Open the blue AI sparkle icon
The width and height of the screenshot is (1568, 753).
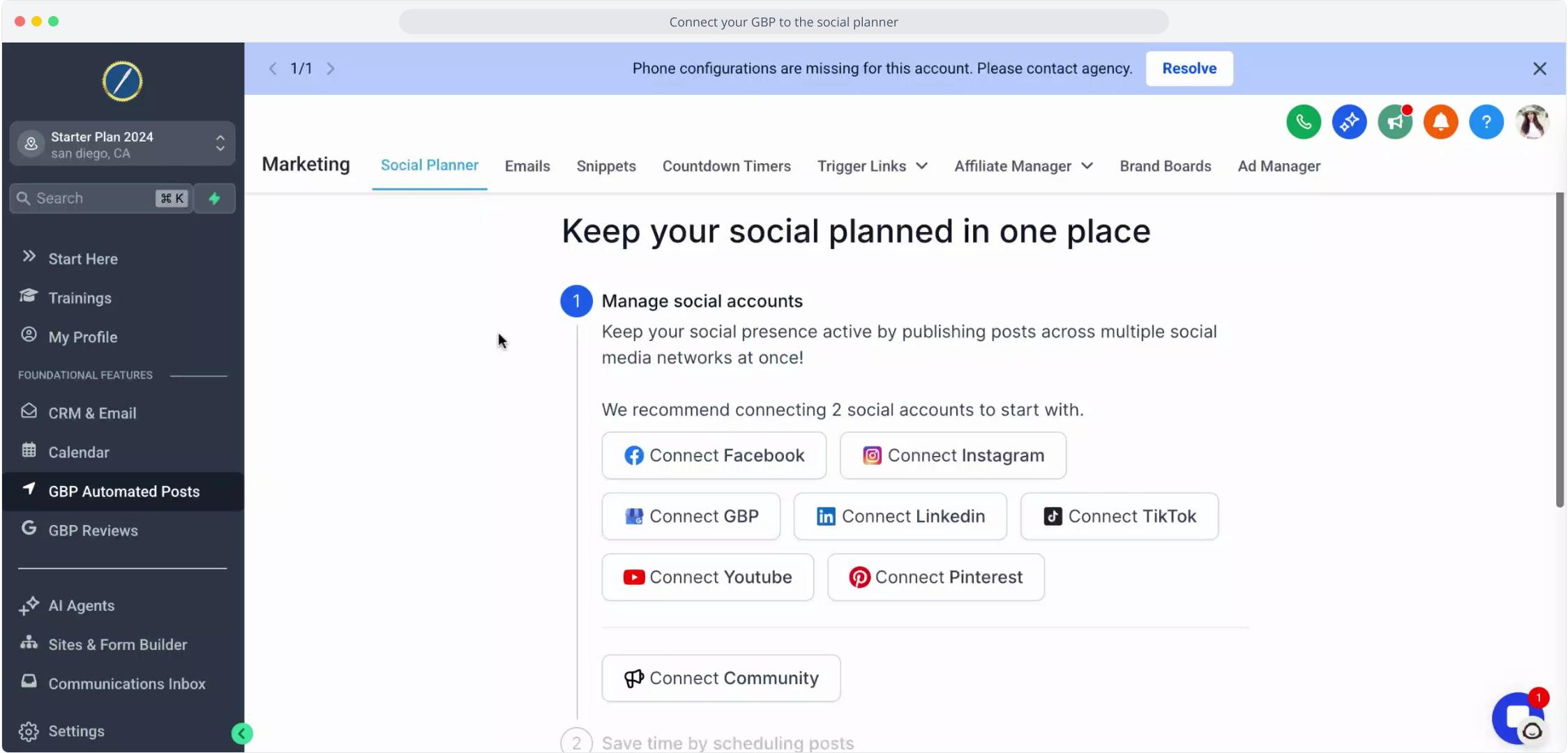(1349, 122)
